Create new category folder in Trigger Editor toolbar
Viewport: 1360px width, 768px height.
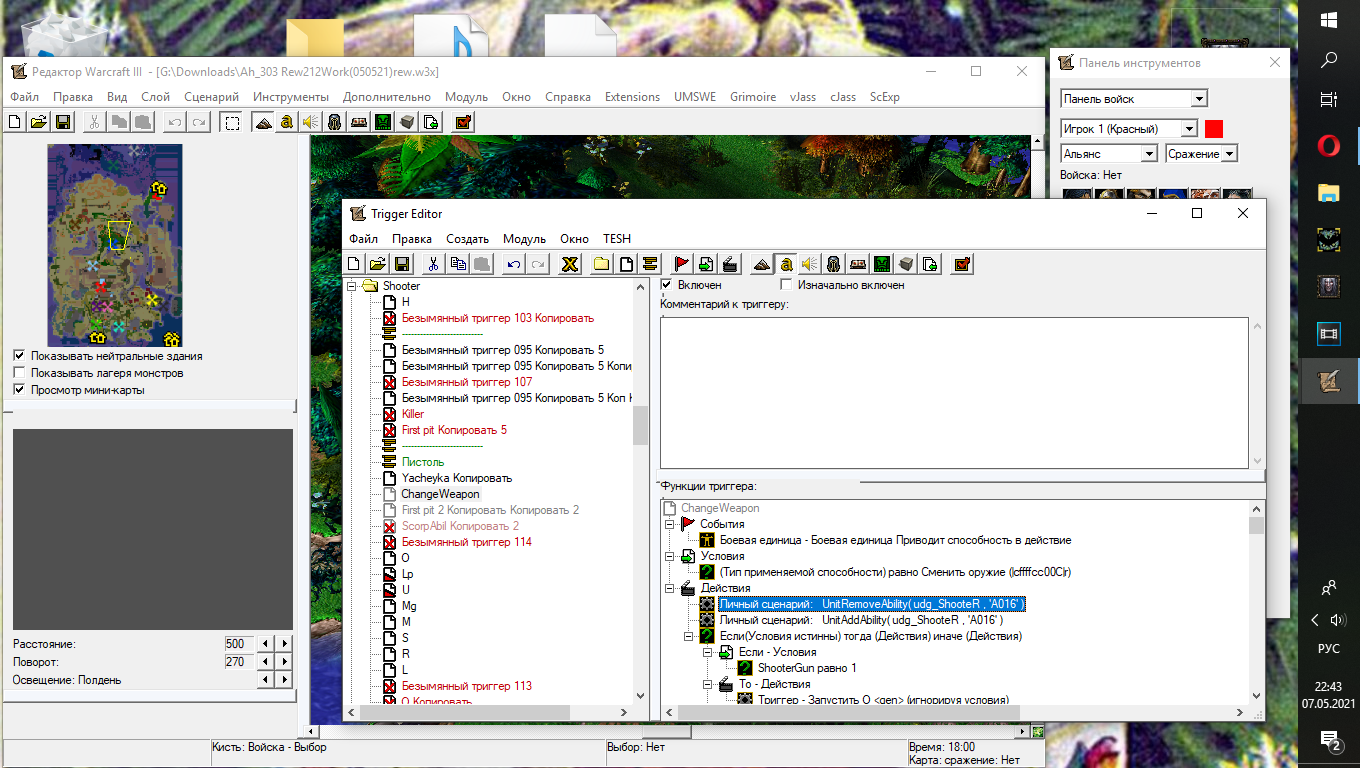tap(602, 264)
